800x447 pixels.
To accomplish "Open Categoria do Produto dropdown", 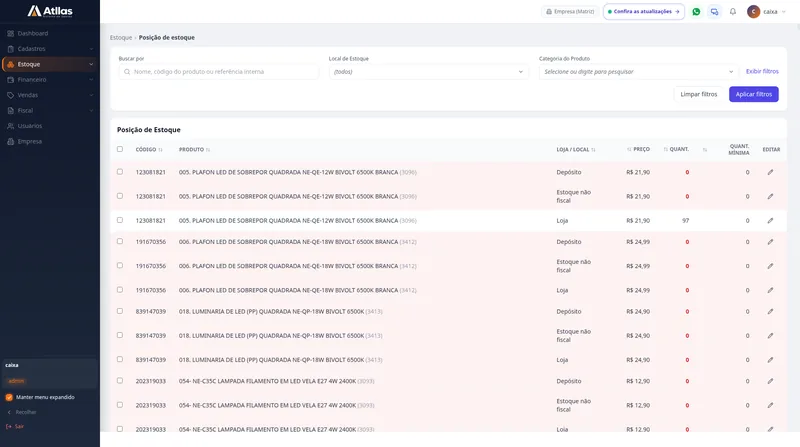I will click(639, 72).
